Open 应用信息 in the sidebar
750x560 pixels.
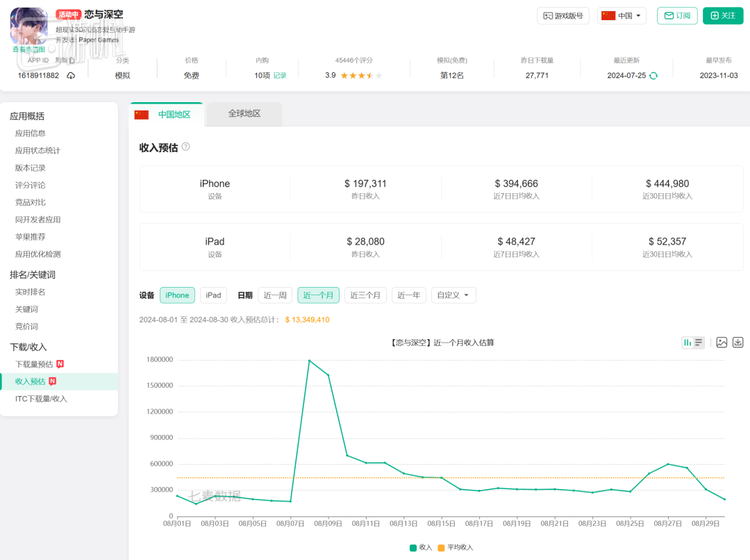[x=30, y=133]
